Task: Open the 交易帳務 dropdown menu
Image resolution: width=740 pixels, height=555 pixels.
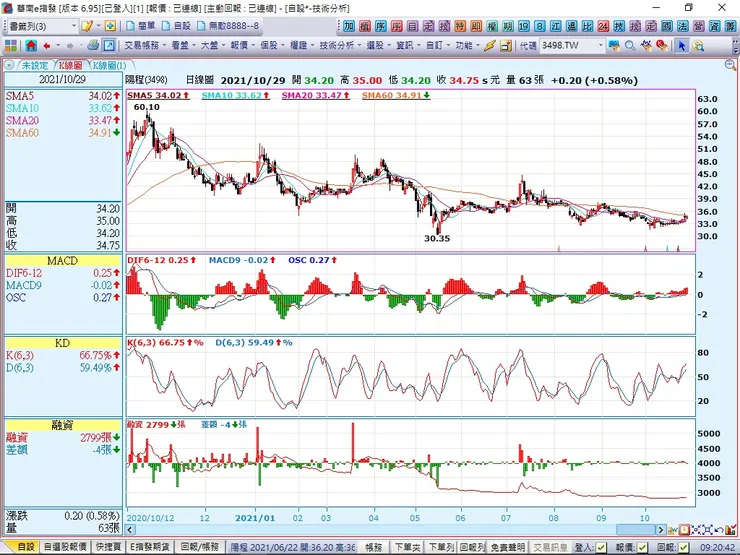Action: click(145, 46)
